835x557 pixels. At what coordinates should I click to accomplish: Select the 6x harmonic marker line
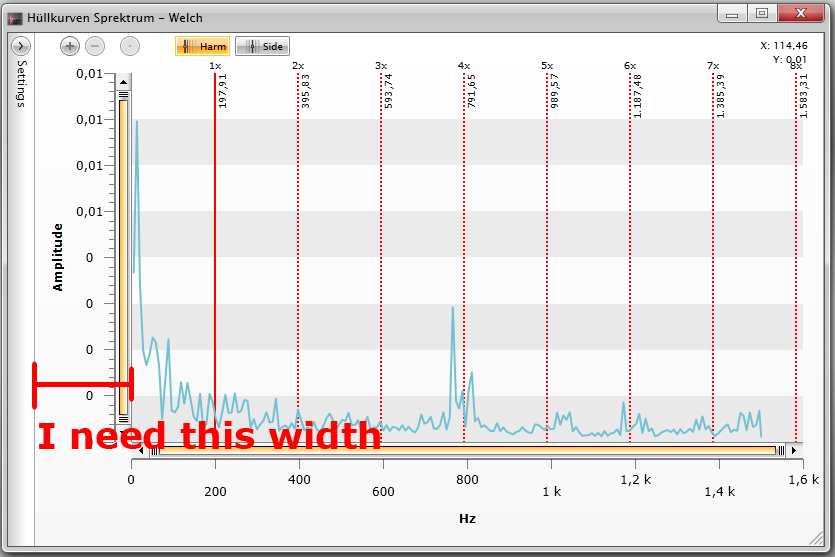click(630, 256)
